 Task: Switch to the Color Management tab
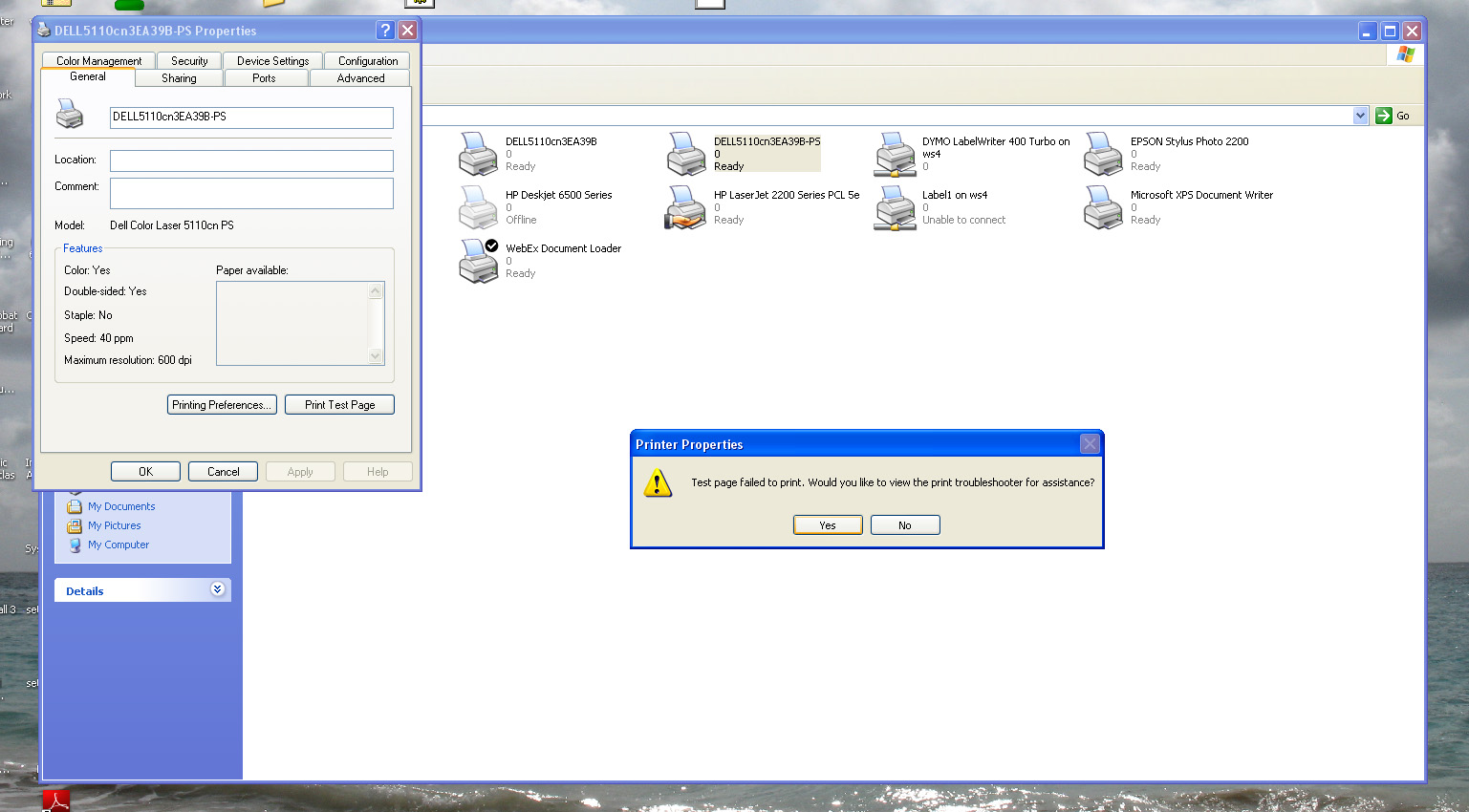coord(98,60)
